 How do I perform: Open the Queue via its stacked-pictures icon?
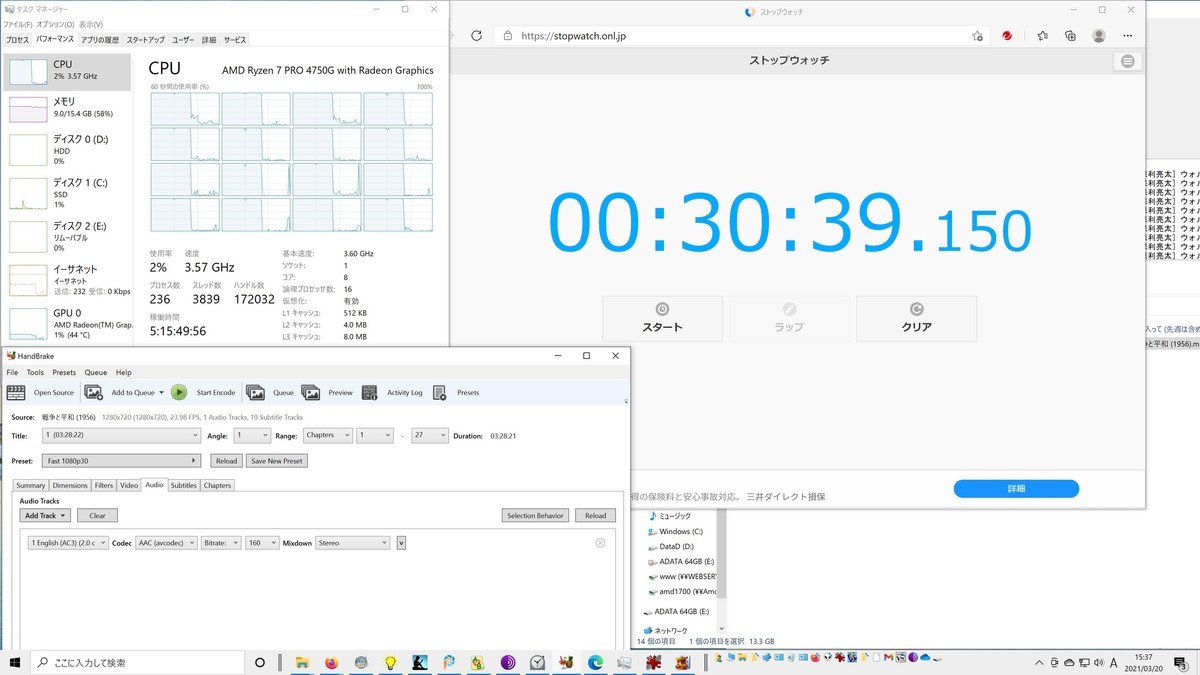pyautogui.click(x=255, y=393)
